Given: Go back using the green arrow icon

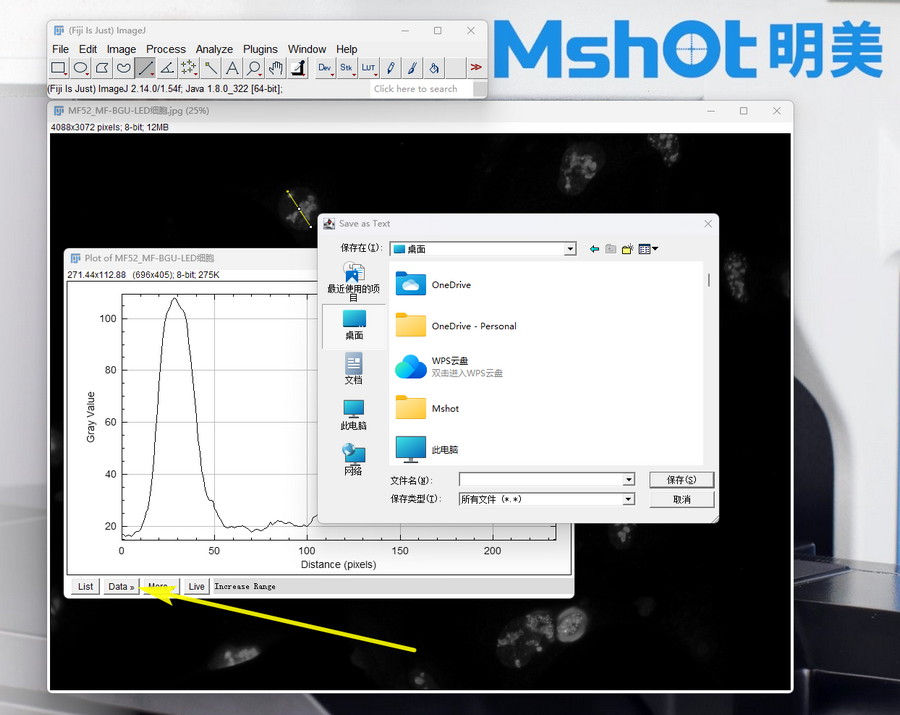Looking at the screenshot, I should coord(594,249).
